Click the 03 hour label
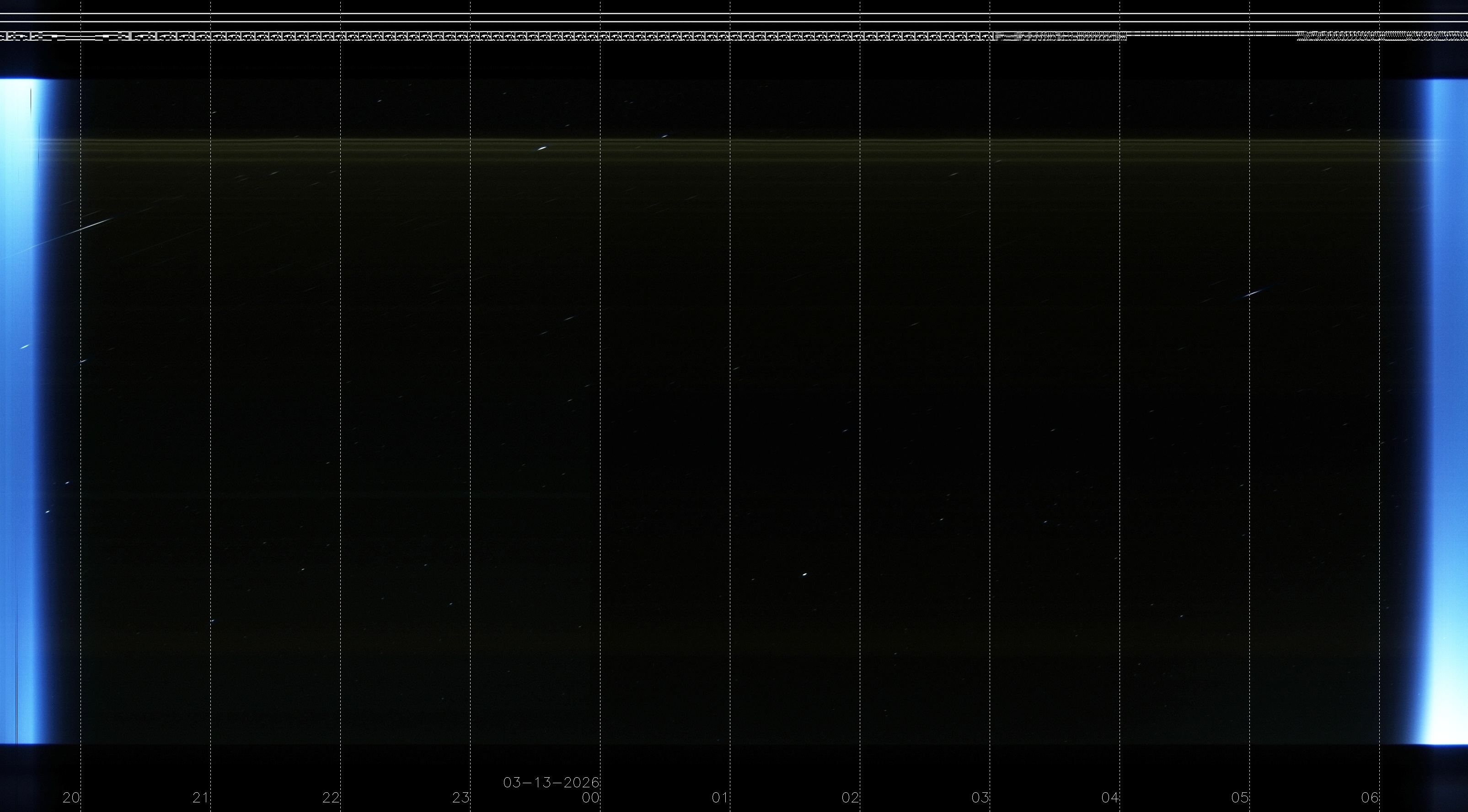Viewport: 1468px width, 812px height. [x=980, y=797]
